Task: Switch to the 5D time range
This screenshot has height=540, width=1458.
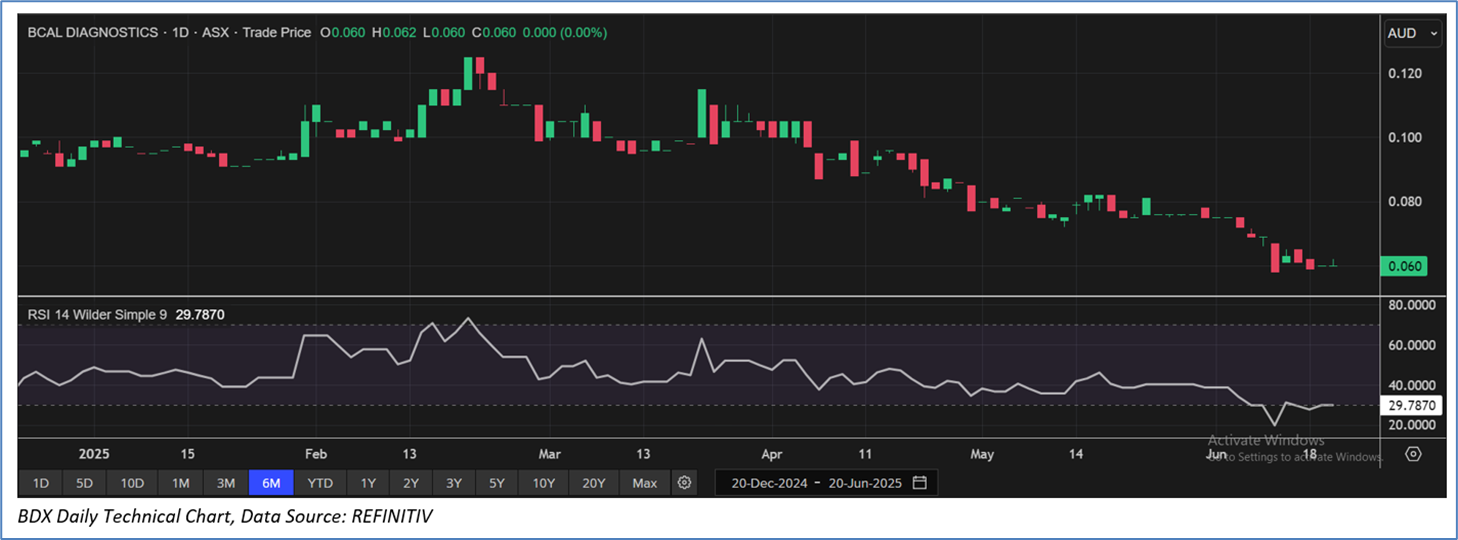Action: coord(84,483)
